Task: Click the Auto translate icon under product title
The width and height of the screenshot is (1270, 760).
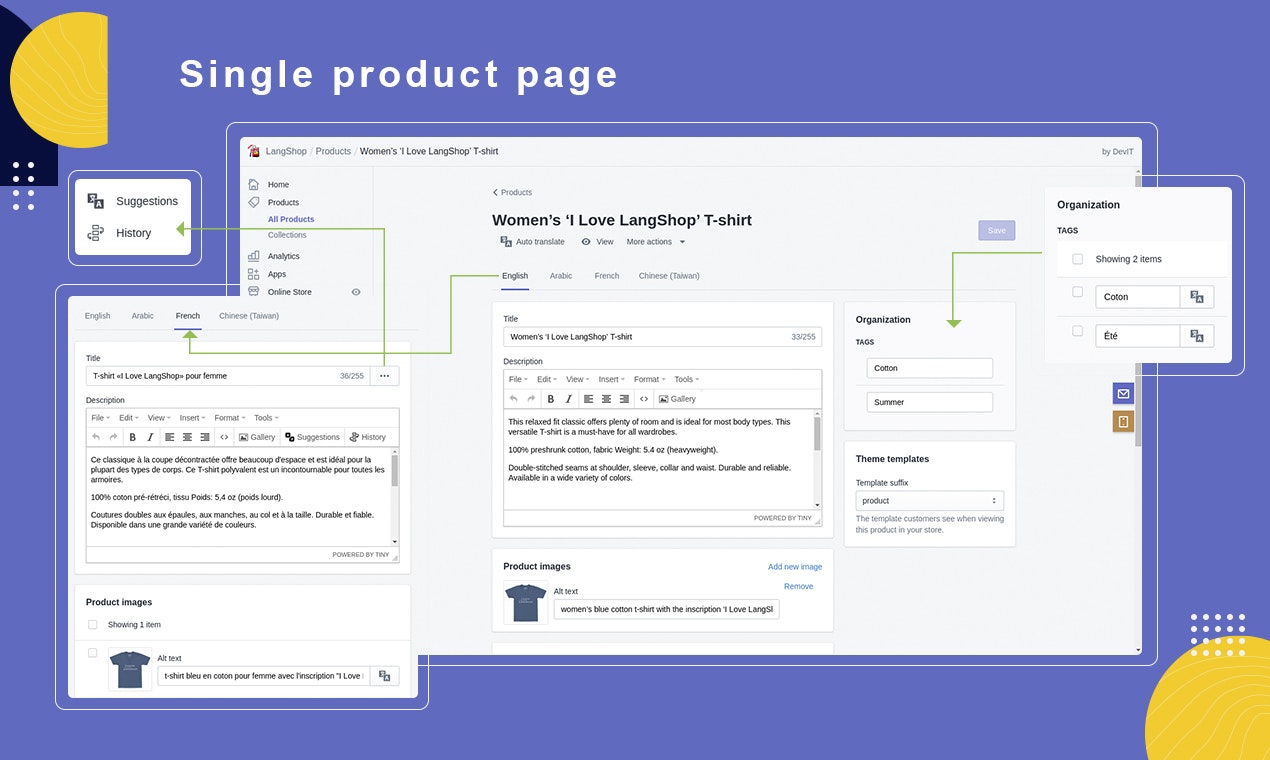Action: 506,242
